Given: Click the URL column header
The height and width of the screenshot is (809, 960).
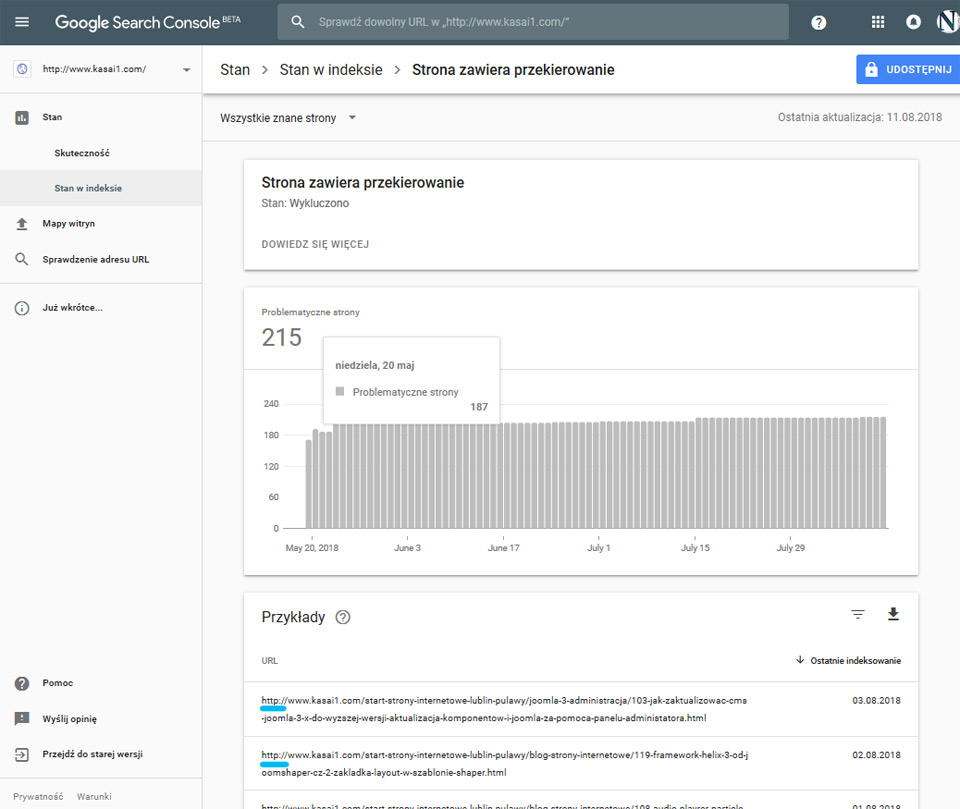Looking at the screenshot, I should point(269,661).
